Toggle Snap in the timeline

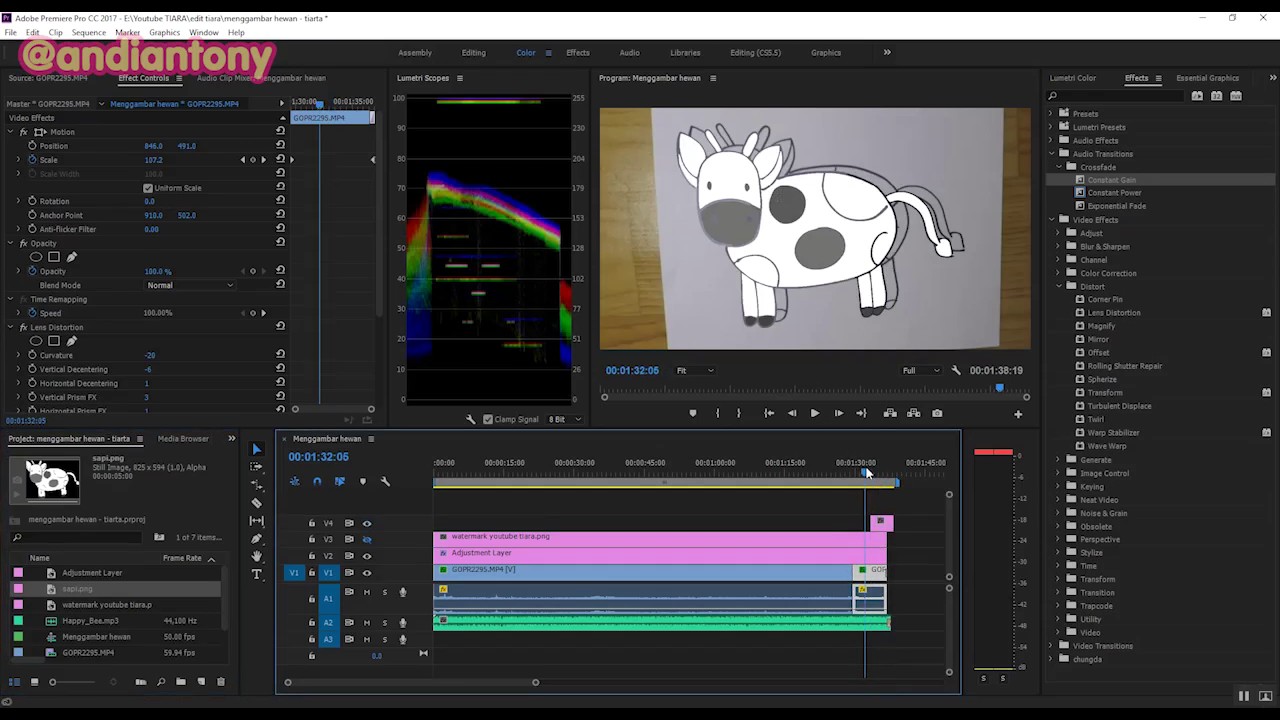pyautogui.click(x=317, y=481)
